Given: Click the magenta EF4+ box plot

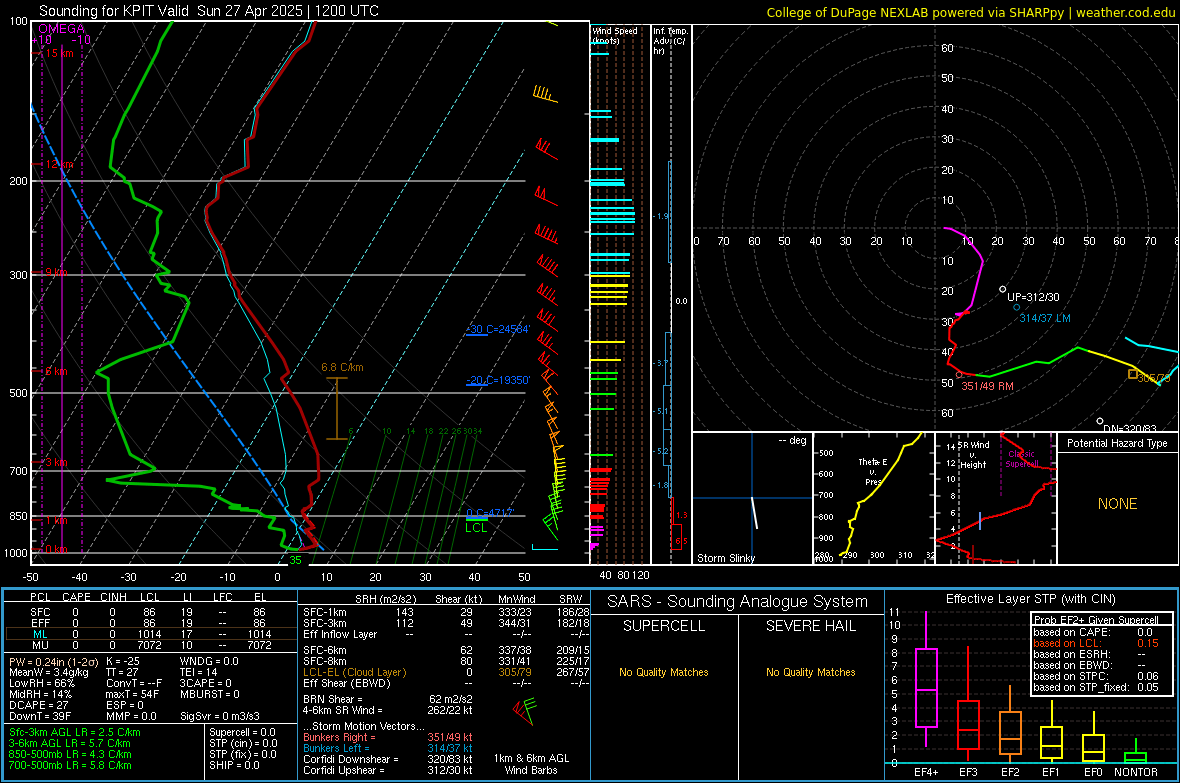Looking at the screenshot, I should (x=926, y=679).
